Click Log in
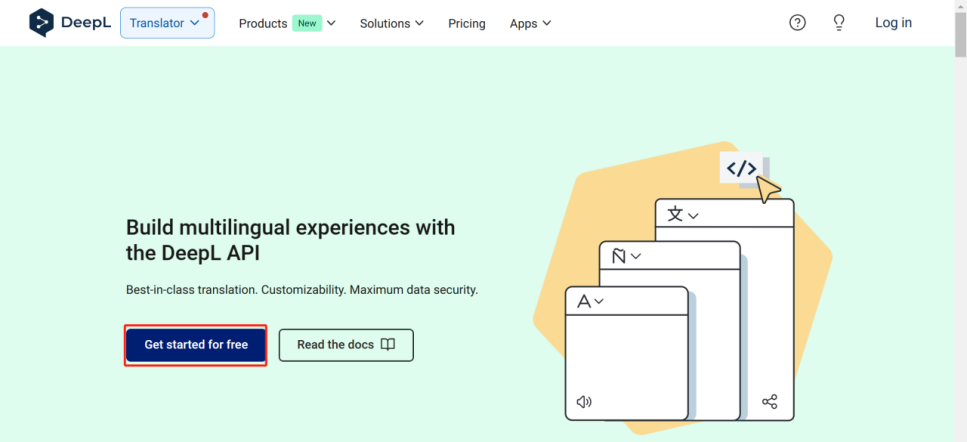Viewport: 967px width, 442px height. pos(893,23)
